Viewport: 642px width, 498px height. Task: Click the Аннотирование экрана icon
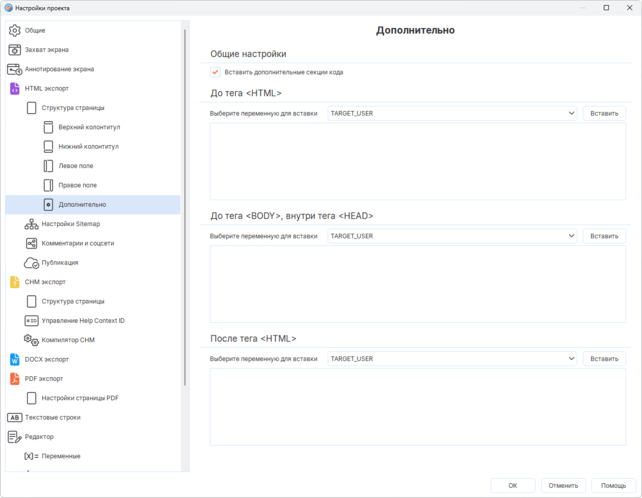coord(14,69)
